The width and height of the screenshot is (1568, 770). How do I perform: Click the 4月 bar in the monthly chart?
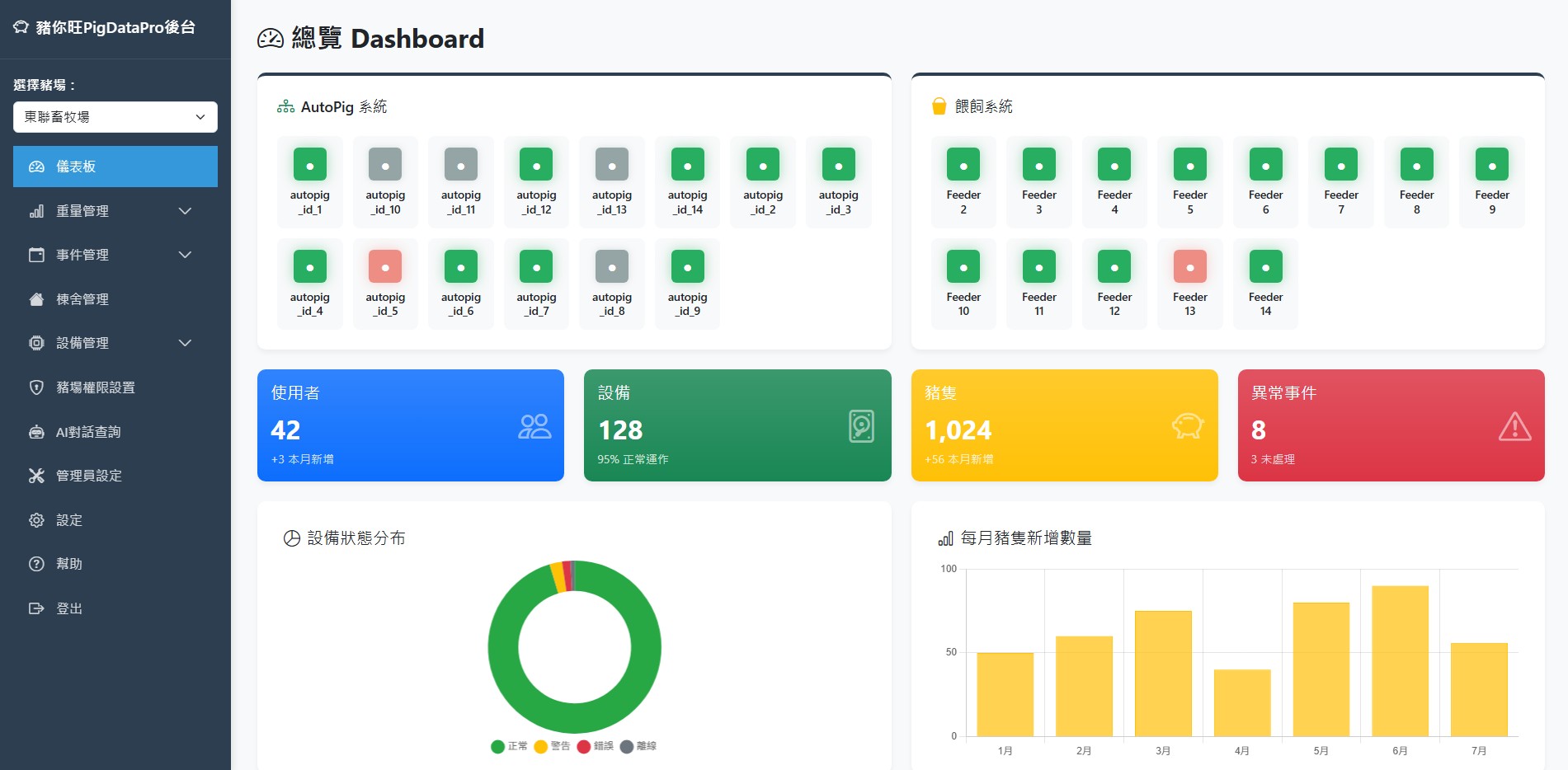click(x=1242, y=703)
